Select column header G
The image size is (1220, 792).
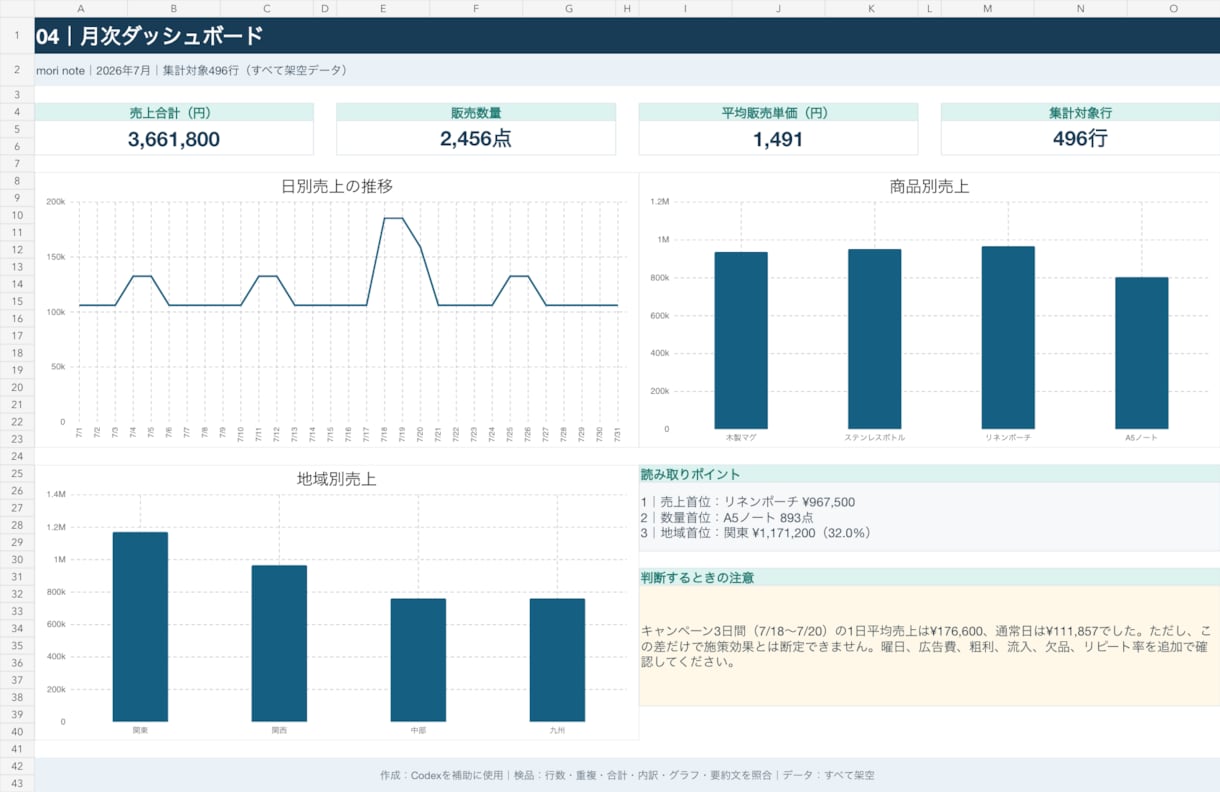(x=569, y=8)
